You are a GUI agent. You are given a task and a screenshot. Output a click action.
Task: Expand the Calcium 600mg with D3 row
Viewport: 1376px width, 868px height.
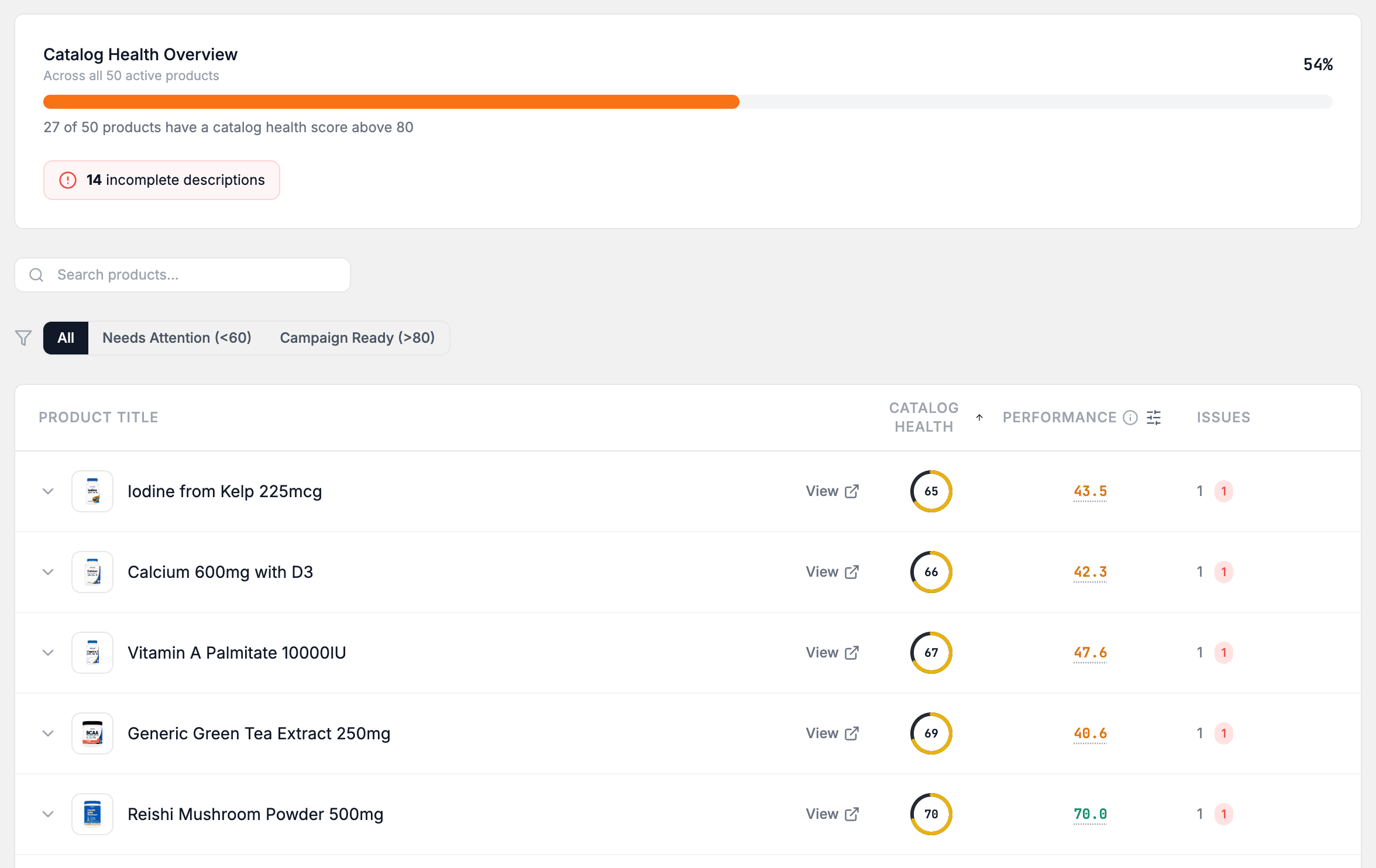tap(49, 572)
